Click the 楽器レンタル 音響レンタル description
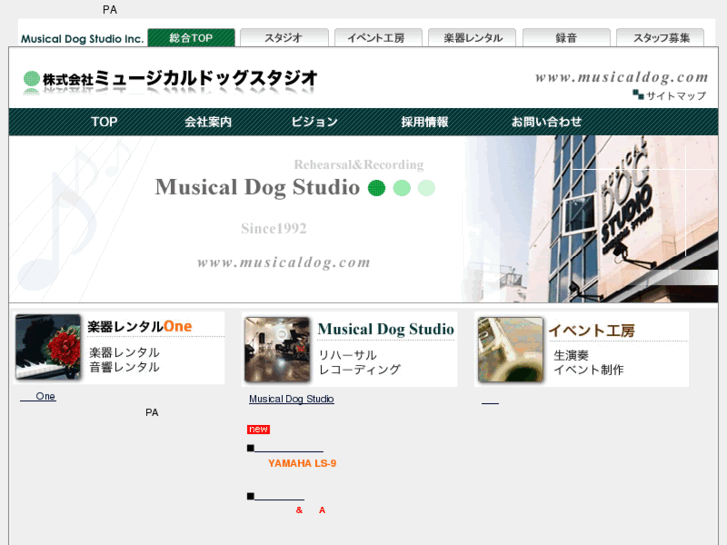This screenshot has height=545, width=727. 124,360
